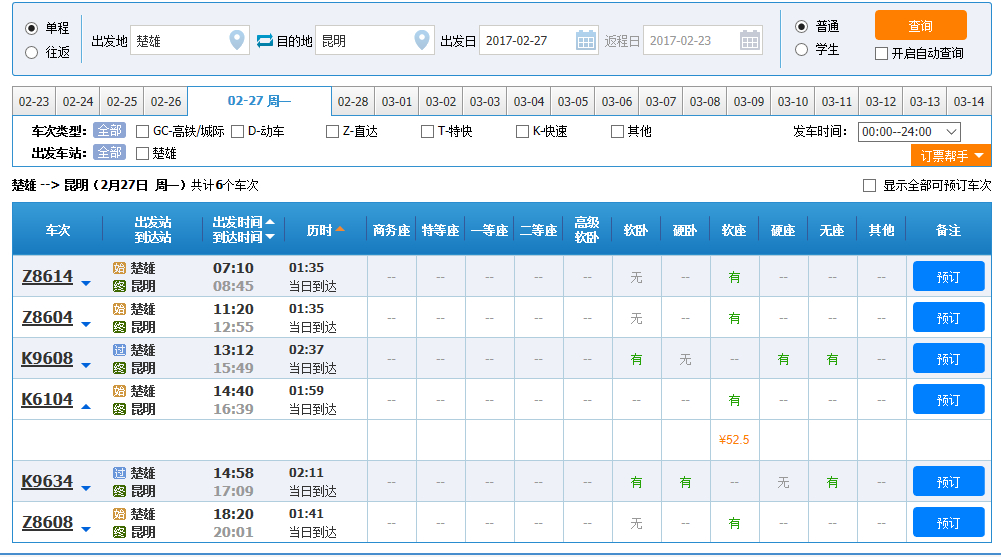Select the 往返 round-trip option
This screenshot has height=557, width=1001.
32,52
